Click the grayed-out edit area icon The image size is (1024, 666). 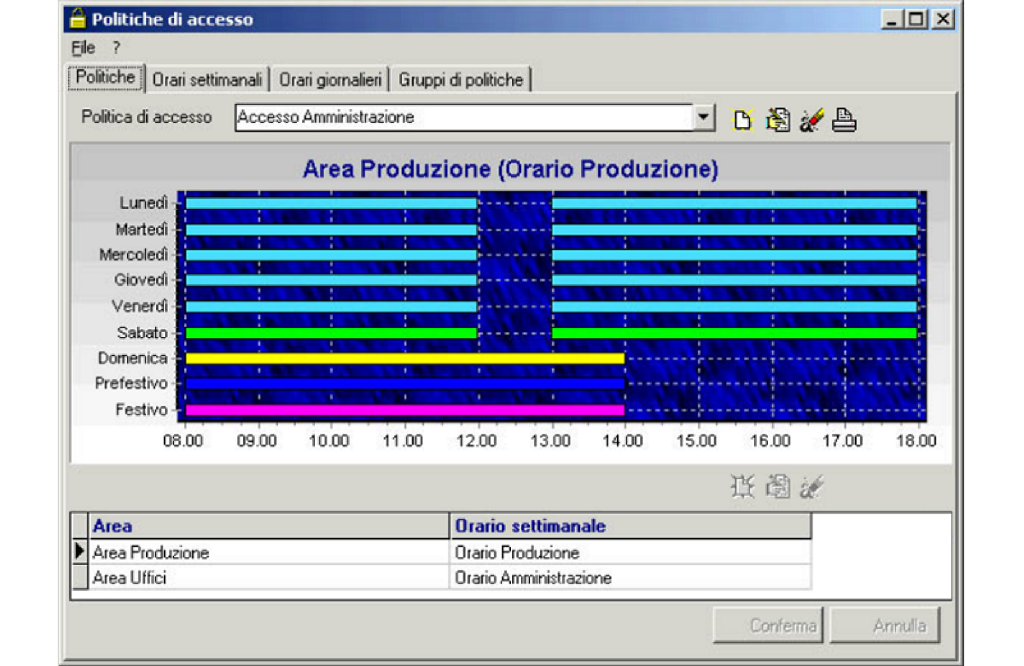click(x=777, y=487)
